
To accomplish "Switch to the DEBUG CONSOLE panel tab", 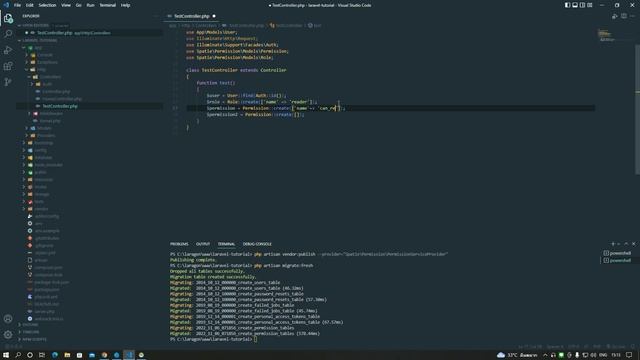I will (257, 244).
